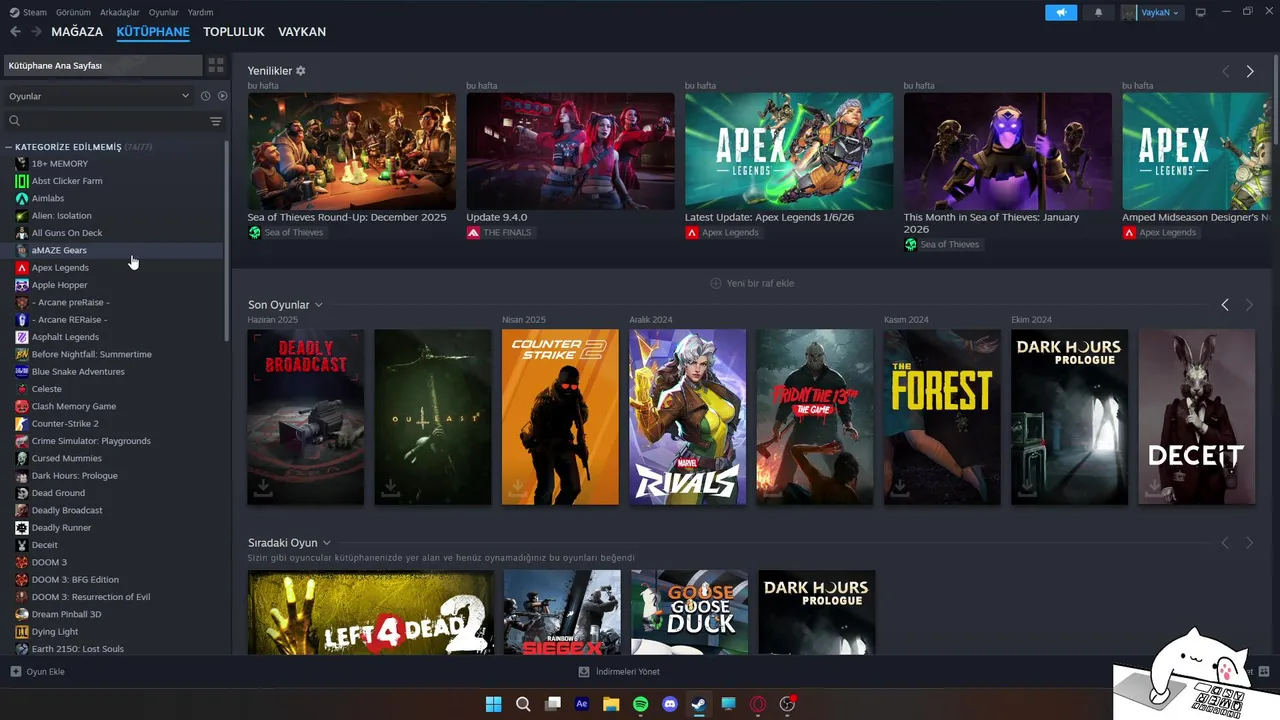Open the VAYKAN profile tab
The height and width of the screenshot is (720, 1280).
302,32
